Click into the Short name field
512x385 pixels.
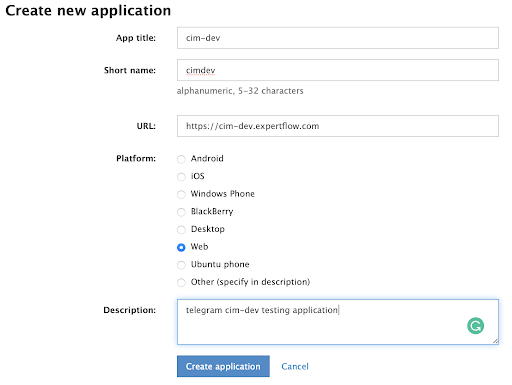(x=338, y=70)
